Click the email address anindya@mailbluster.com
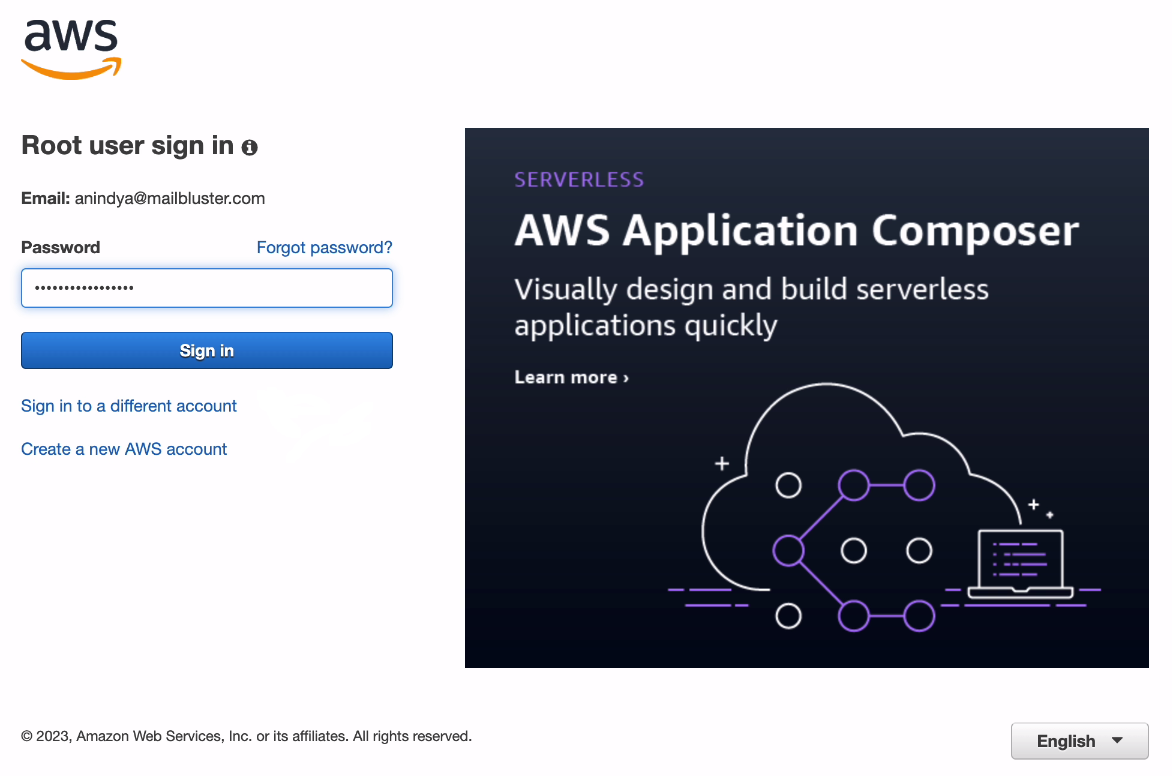The width and height of the screenshot is (1172, 776). 170,198
